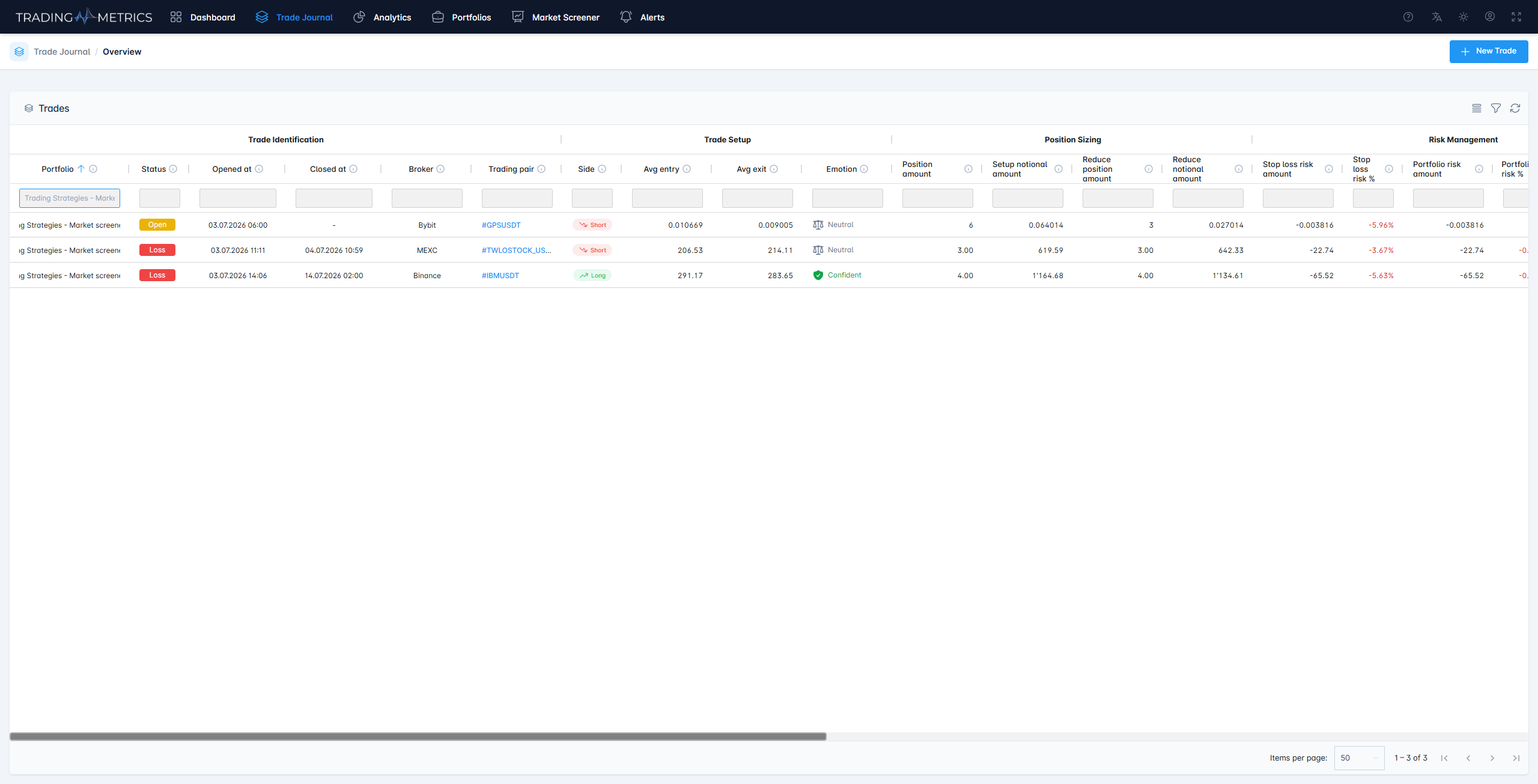Open the Analytics menu
Viewport: 1538px width, 784px height.
[x=382, y=17]
